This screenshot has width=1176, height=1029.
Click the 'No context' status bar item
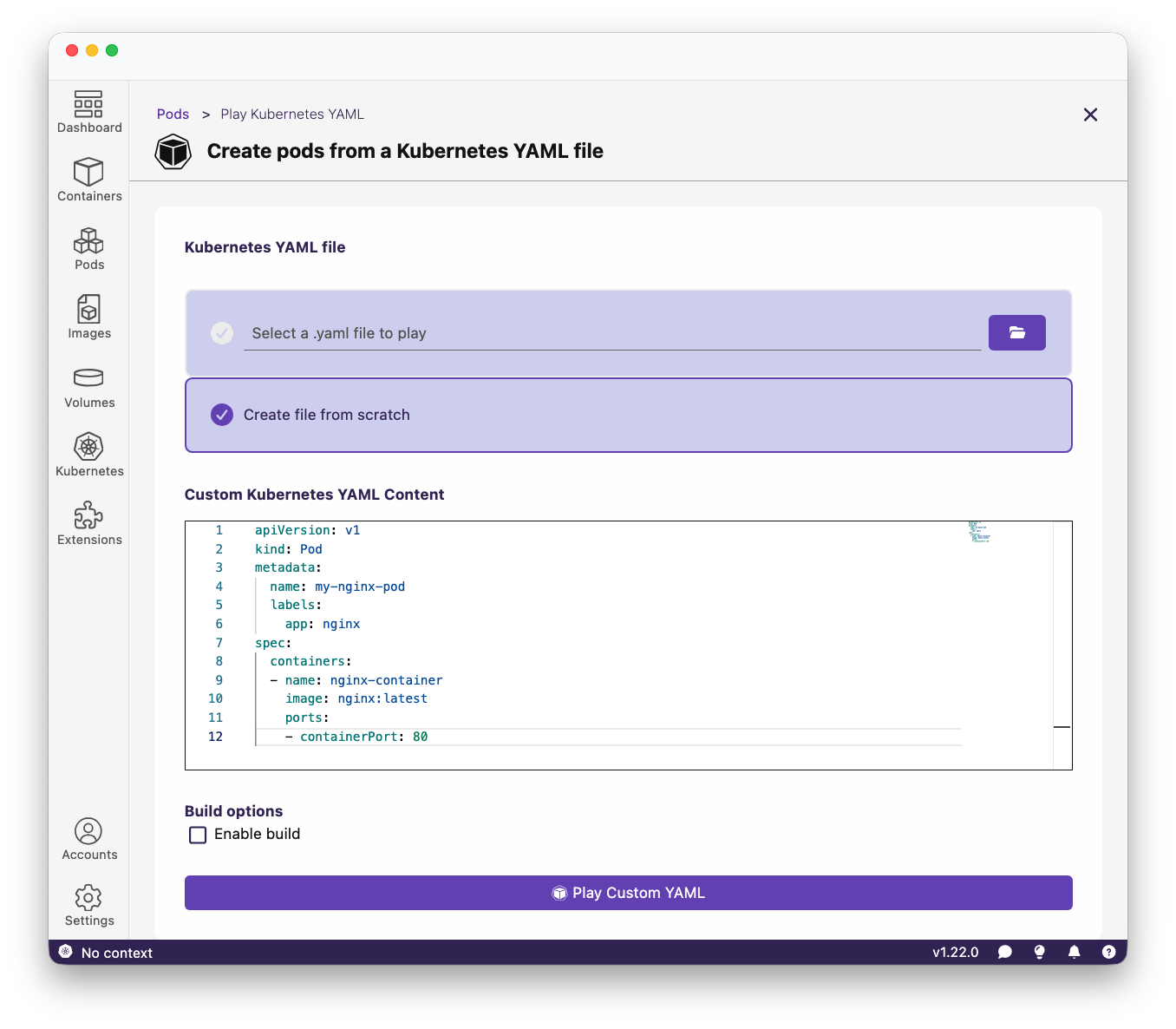tap(106, 952)
